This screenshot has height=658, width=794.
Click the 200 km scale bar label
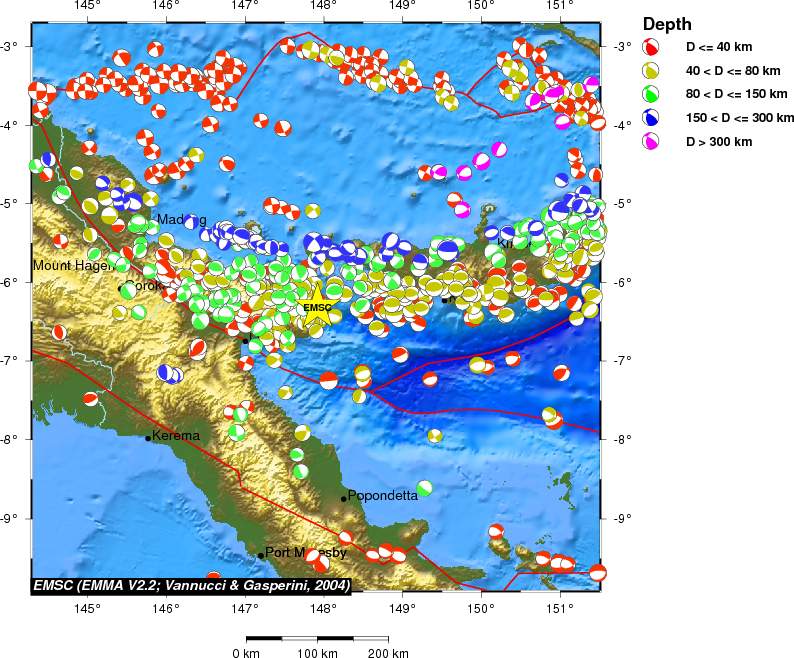388,653
